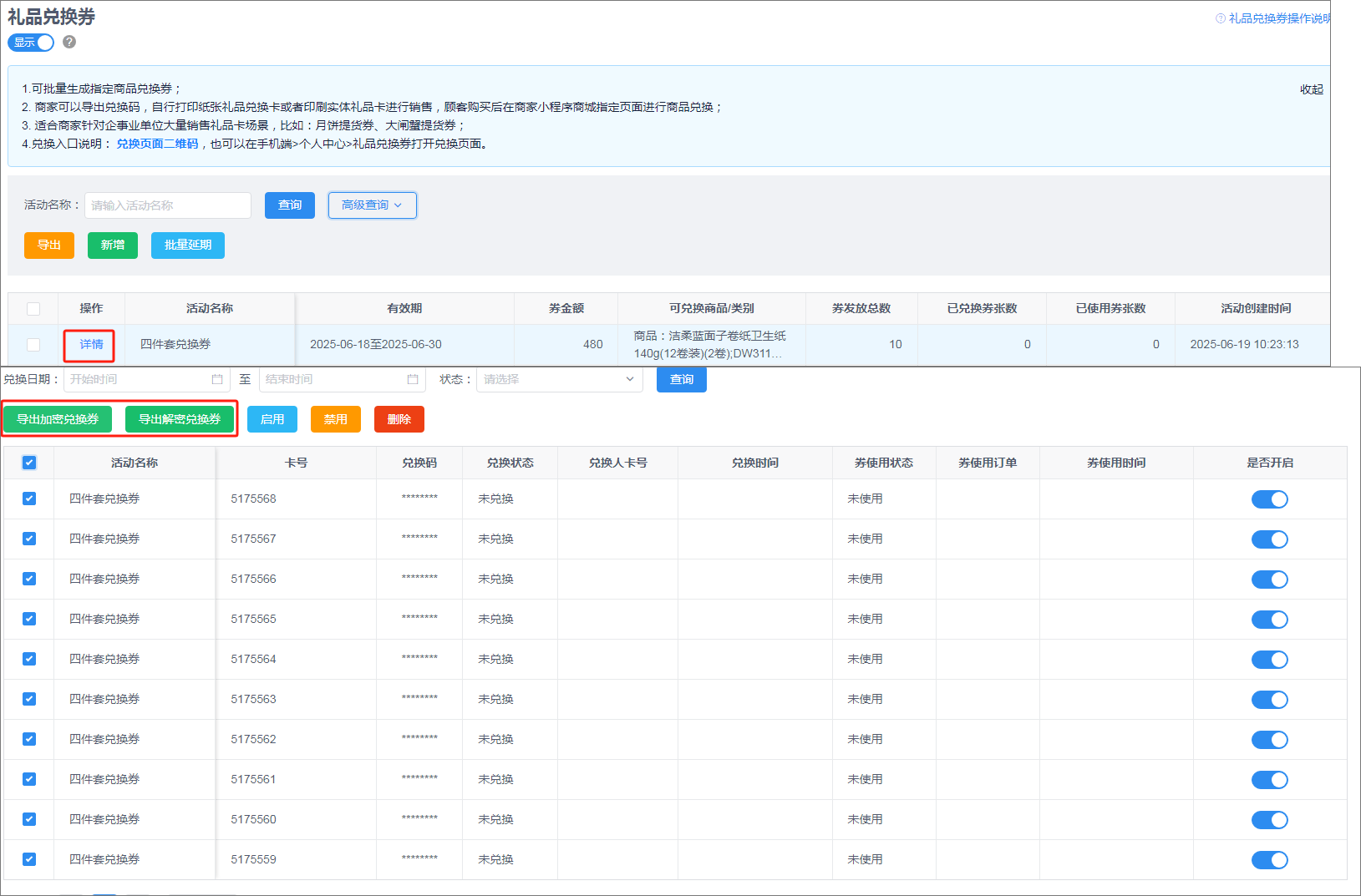Click the 批量延期 button

click(x=188, y=246)
